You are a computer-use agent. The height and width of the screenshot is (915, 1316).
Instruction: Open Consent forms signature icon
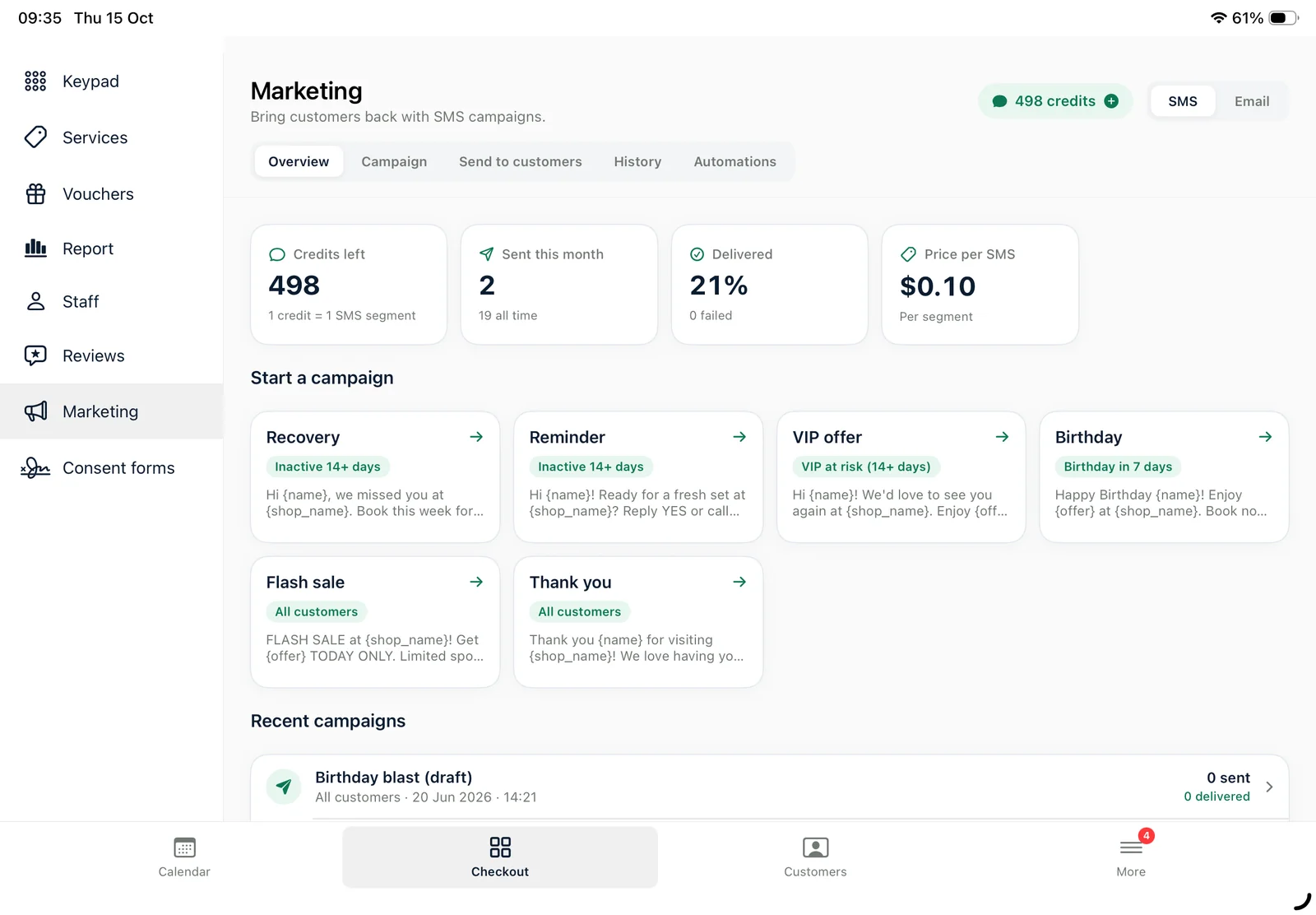tap(35, 467)
